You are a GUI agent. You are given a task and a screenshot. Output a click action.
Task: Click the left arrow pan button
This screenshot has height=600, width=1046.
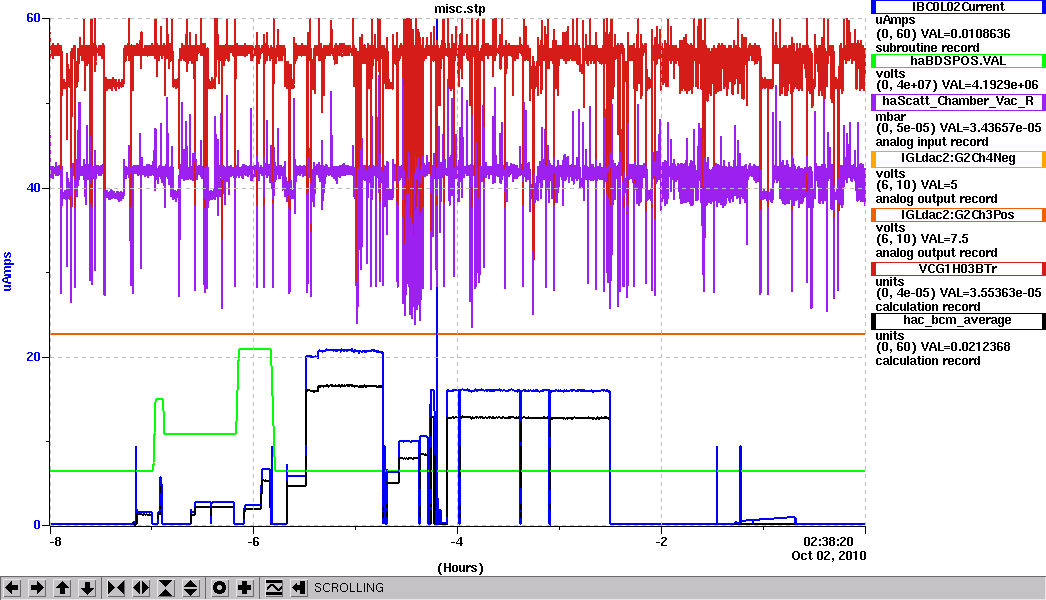click(12, 588)
